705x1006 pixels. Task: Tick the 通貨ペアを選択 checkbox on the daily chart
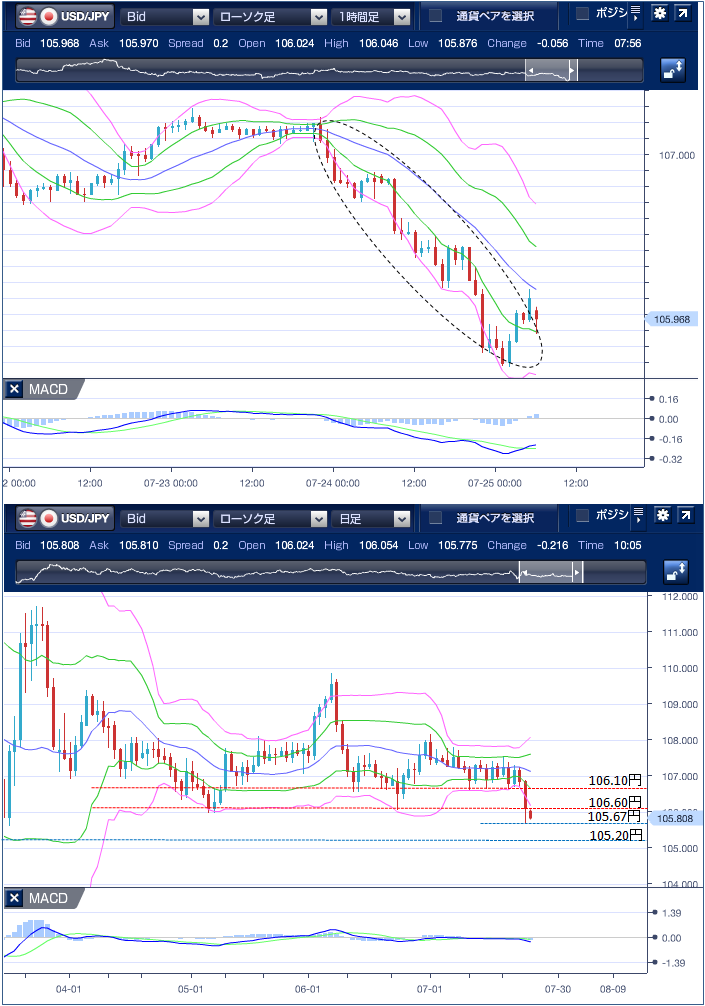click(436, 518)
